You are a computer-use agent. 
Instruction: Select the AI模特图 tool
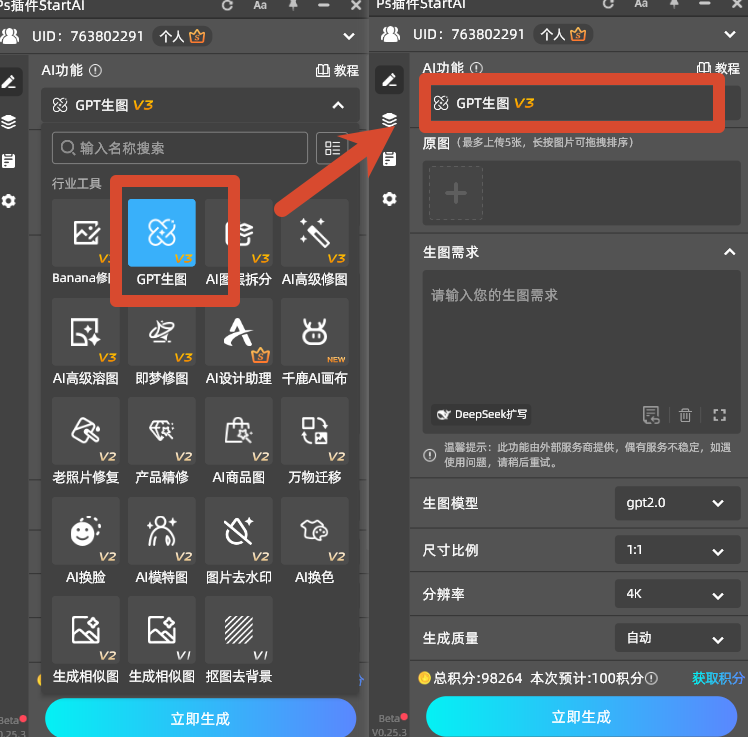click(162, 531)
